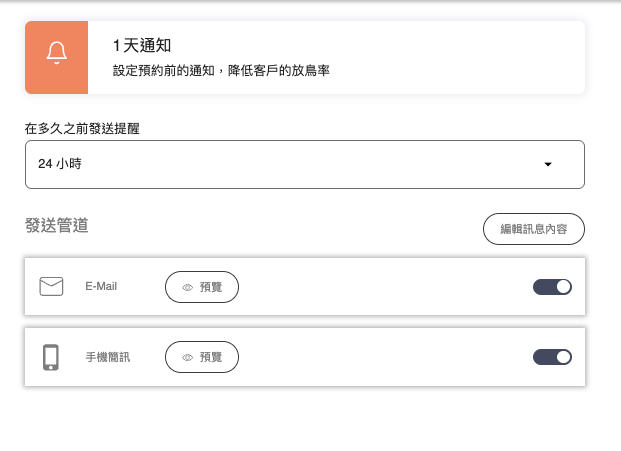Viewport: 621px width, 451px height.
Task: Click the dropdown arrow of reminder time
Action: (547, 164)
